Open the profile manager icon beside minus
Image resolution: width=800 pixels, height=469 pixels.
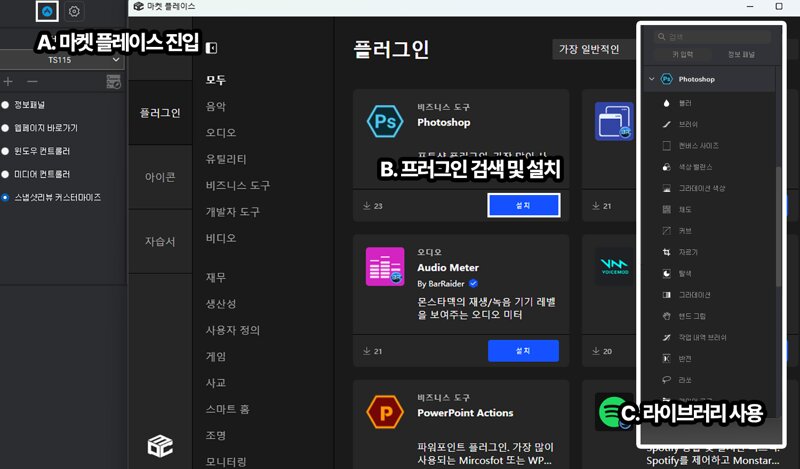tap(113, 82)
